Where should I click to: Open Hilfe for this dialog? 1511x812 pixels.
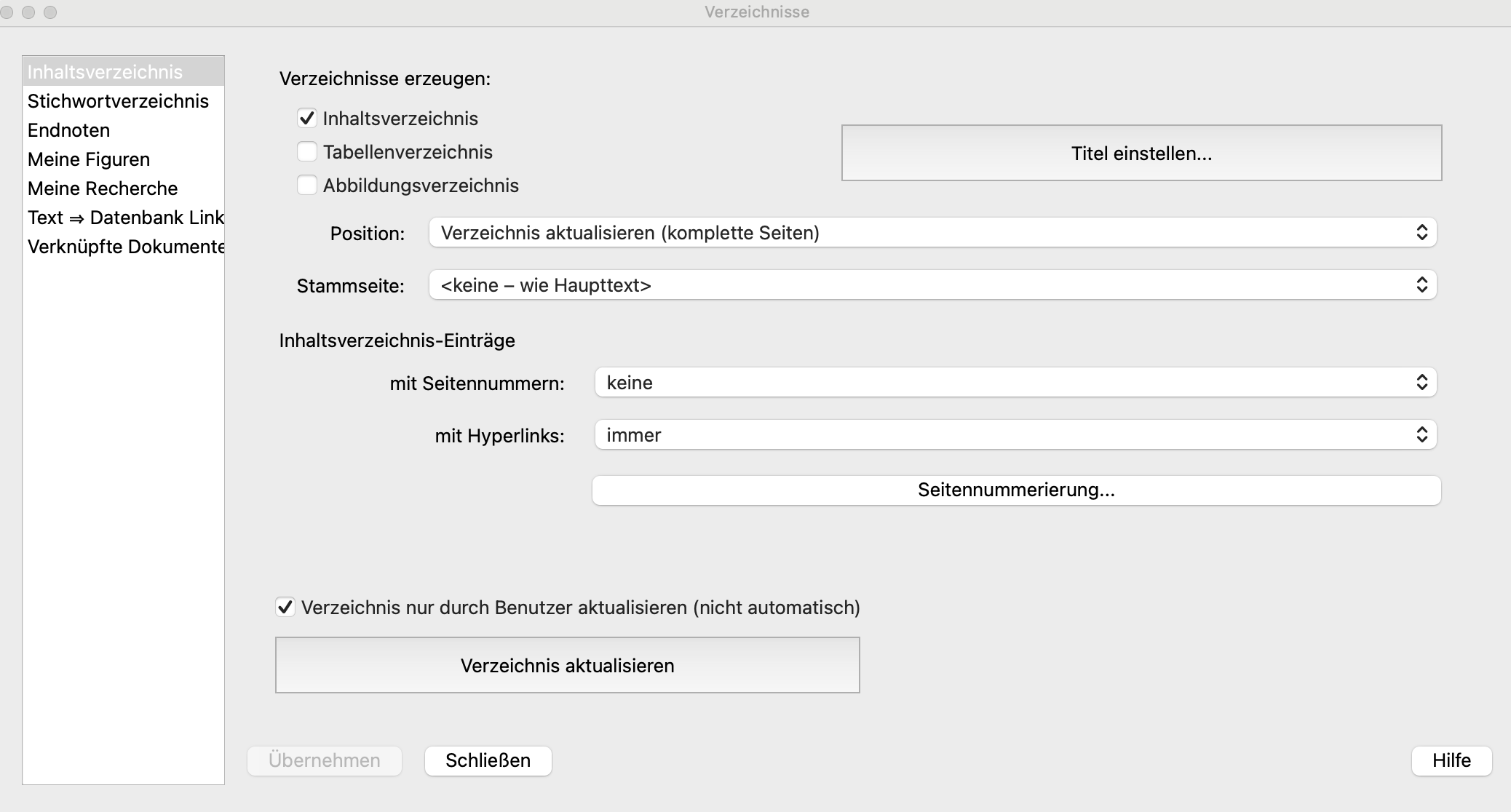click(1451, 760)
